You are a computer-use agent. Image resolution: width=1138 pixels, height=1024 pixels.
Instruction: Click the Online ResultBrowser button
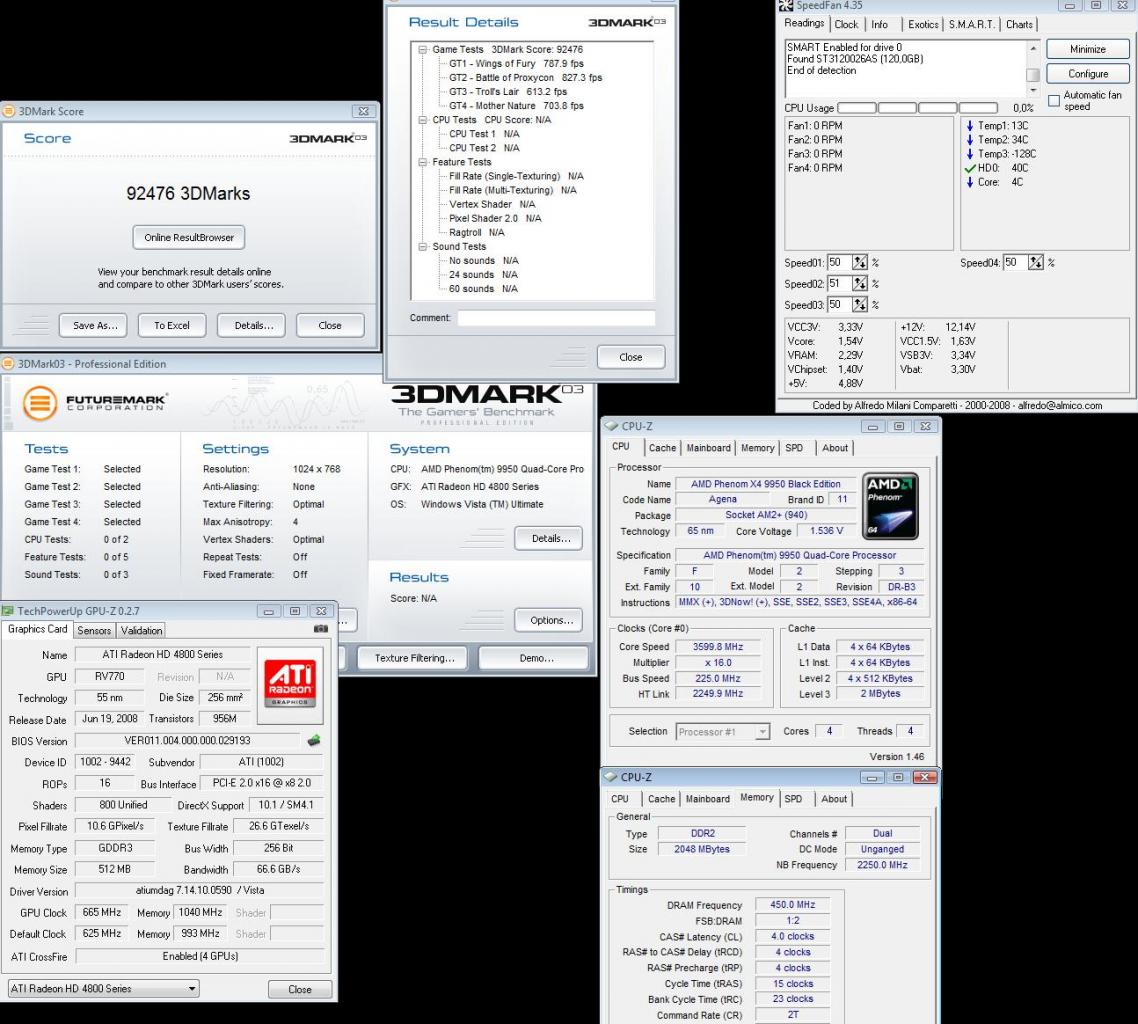189,237
